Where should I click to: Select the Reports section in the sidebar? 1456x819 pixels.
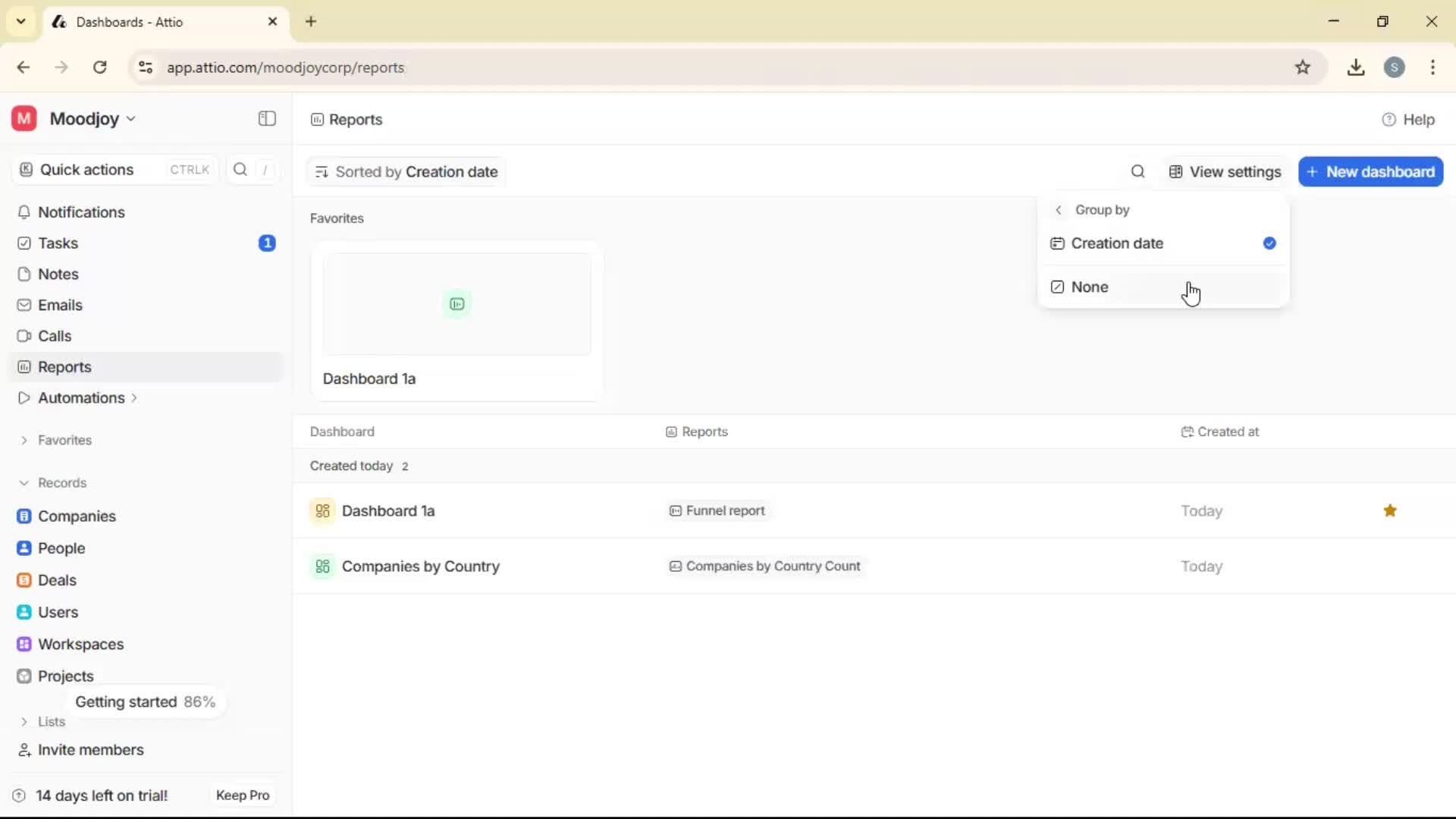[x=64, y=366]
